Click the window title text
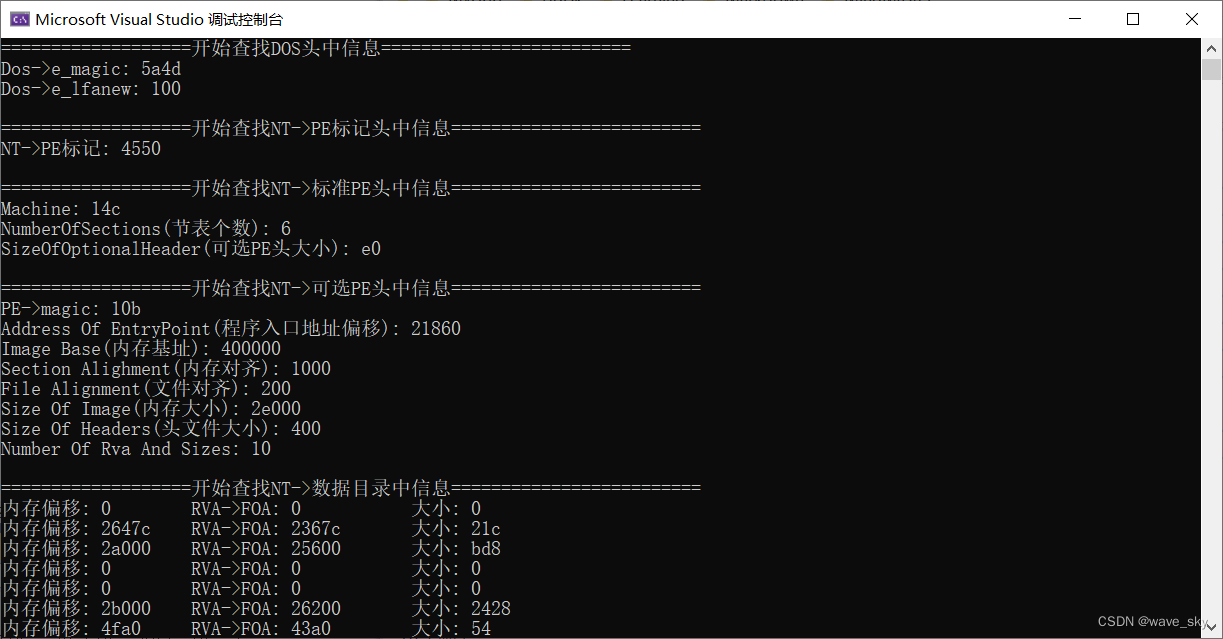 [x=159, y=19]
